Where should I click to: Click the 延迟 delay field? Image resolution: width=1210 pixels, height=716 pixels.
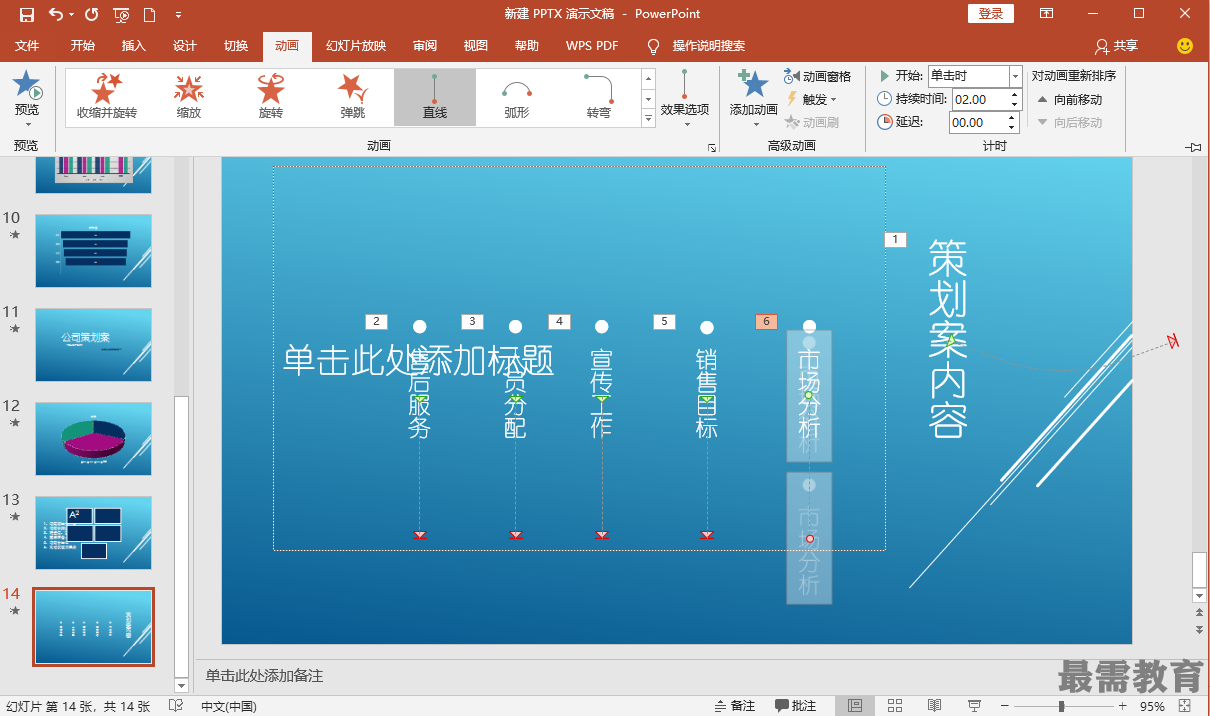pos(977,122)
